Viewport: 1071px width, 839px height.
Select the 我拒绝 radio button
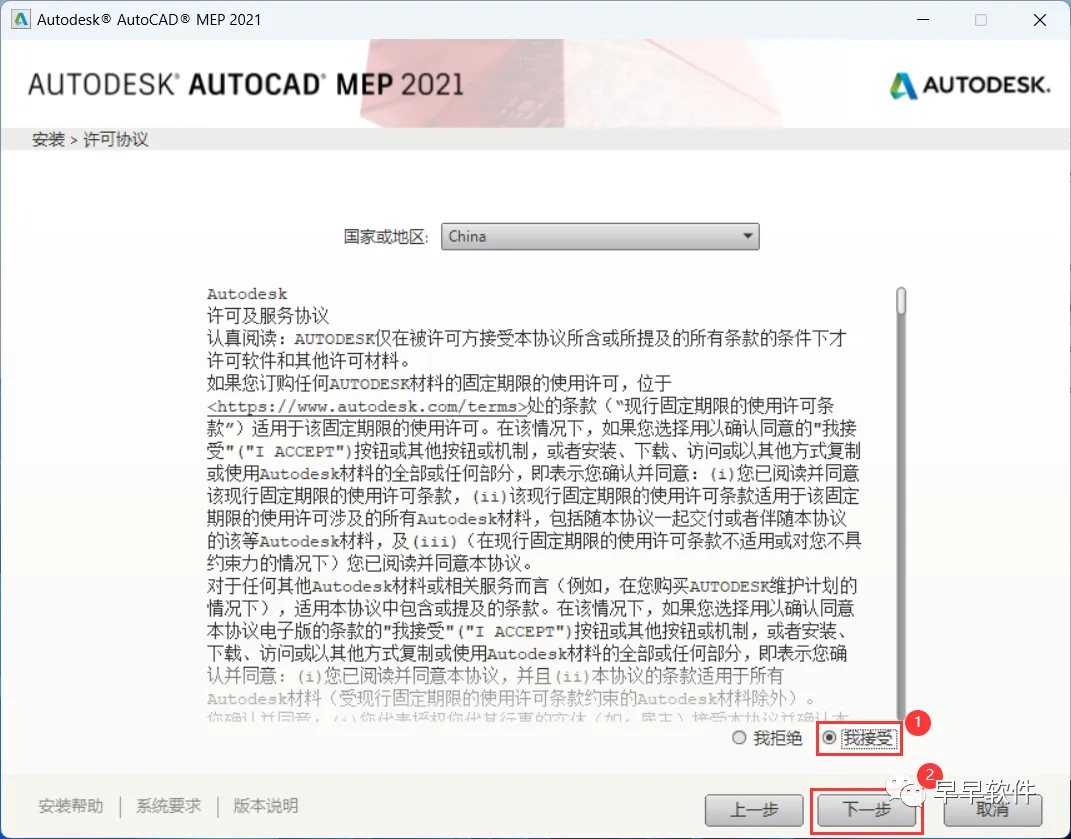(739, 738)
